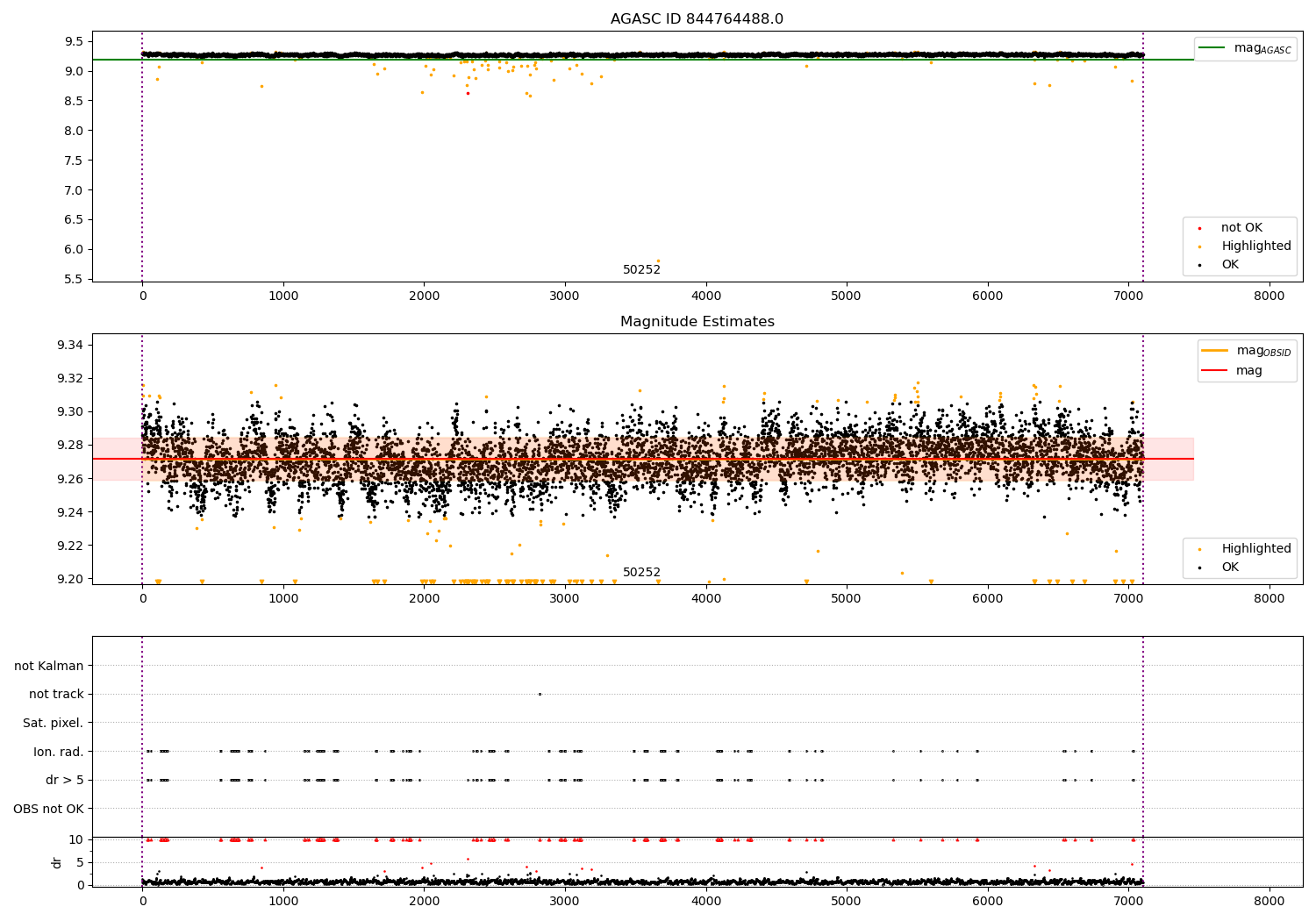This screenshot has height=921, width=1316.
Task: Click the '7000' x-axis tick under the middle plot
Action: tap(1128, 599)
